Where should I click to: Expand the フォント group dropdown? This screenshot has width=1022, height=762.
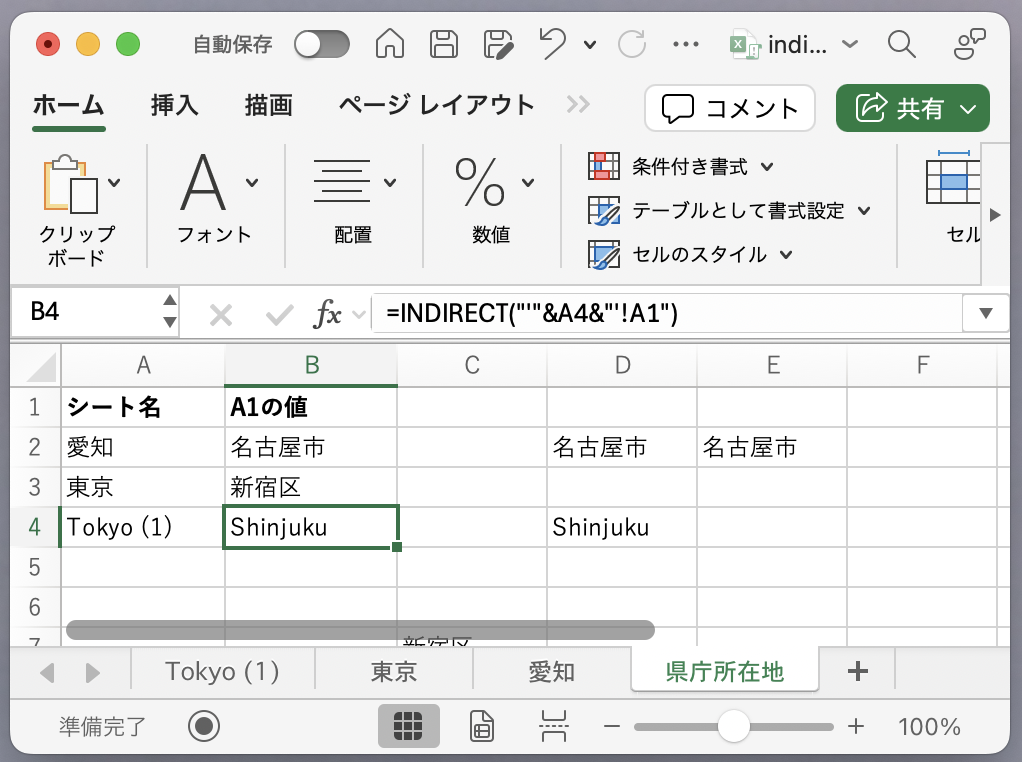point(252,183)
